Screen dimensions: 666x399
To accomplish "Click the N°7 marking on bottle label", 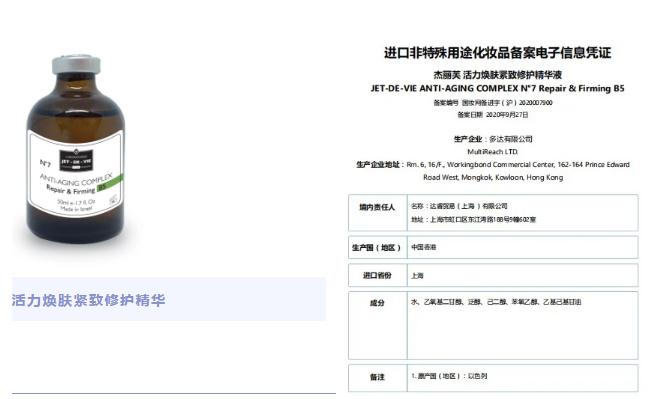I will 45,163.
